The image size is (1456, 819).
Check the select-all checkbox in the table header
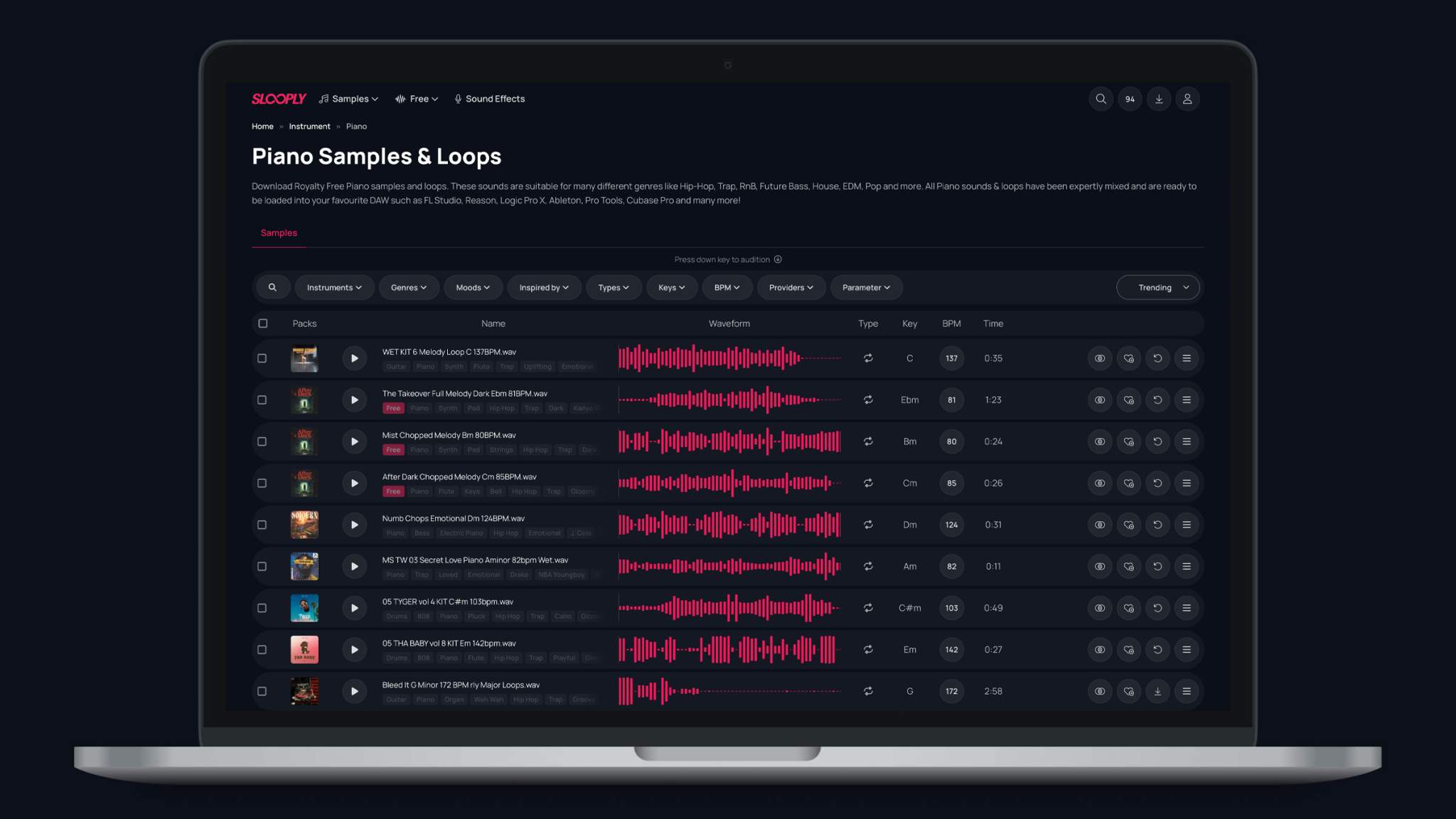click(263, 323)
